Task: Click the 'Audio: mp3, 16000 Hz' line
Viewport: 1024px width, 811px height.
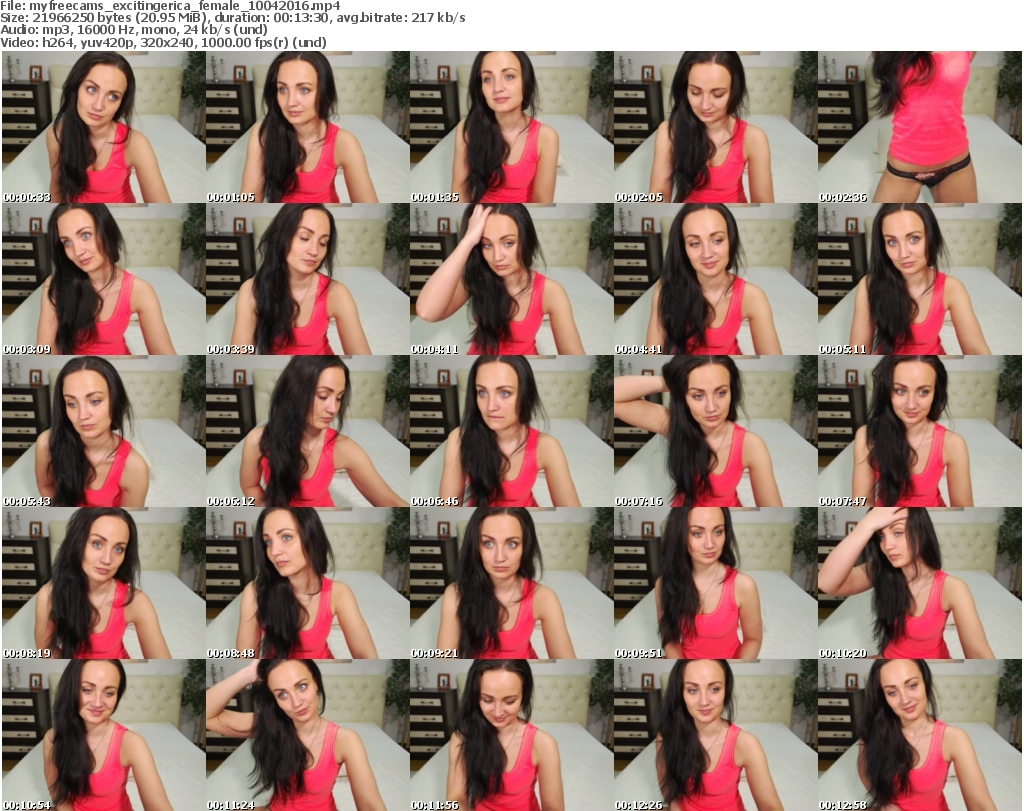Action: (134, 30)
